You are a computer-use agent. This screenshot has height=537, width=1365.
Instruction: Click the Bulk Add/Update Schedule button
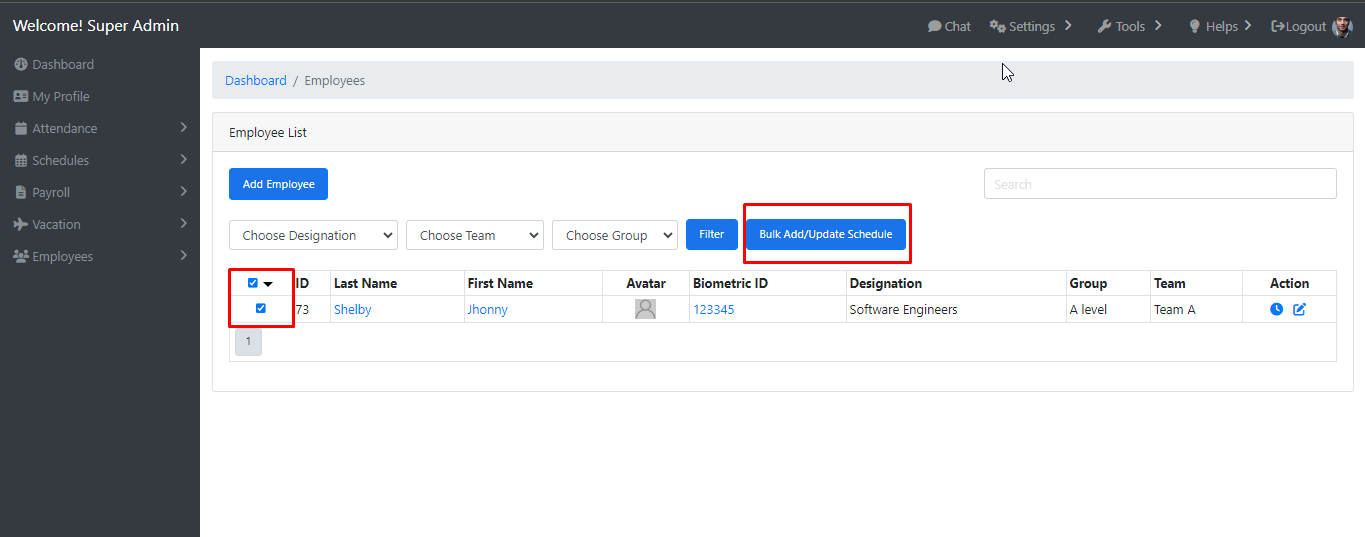click(x=826, y=235)
